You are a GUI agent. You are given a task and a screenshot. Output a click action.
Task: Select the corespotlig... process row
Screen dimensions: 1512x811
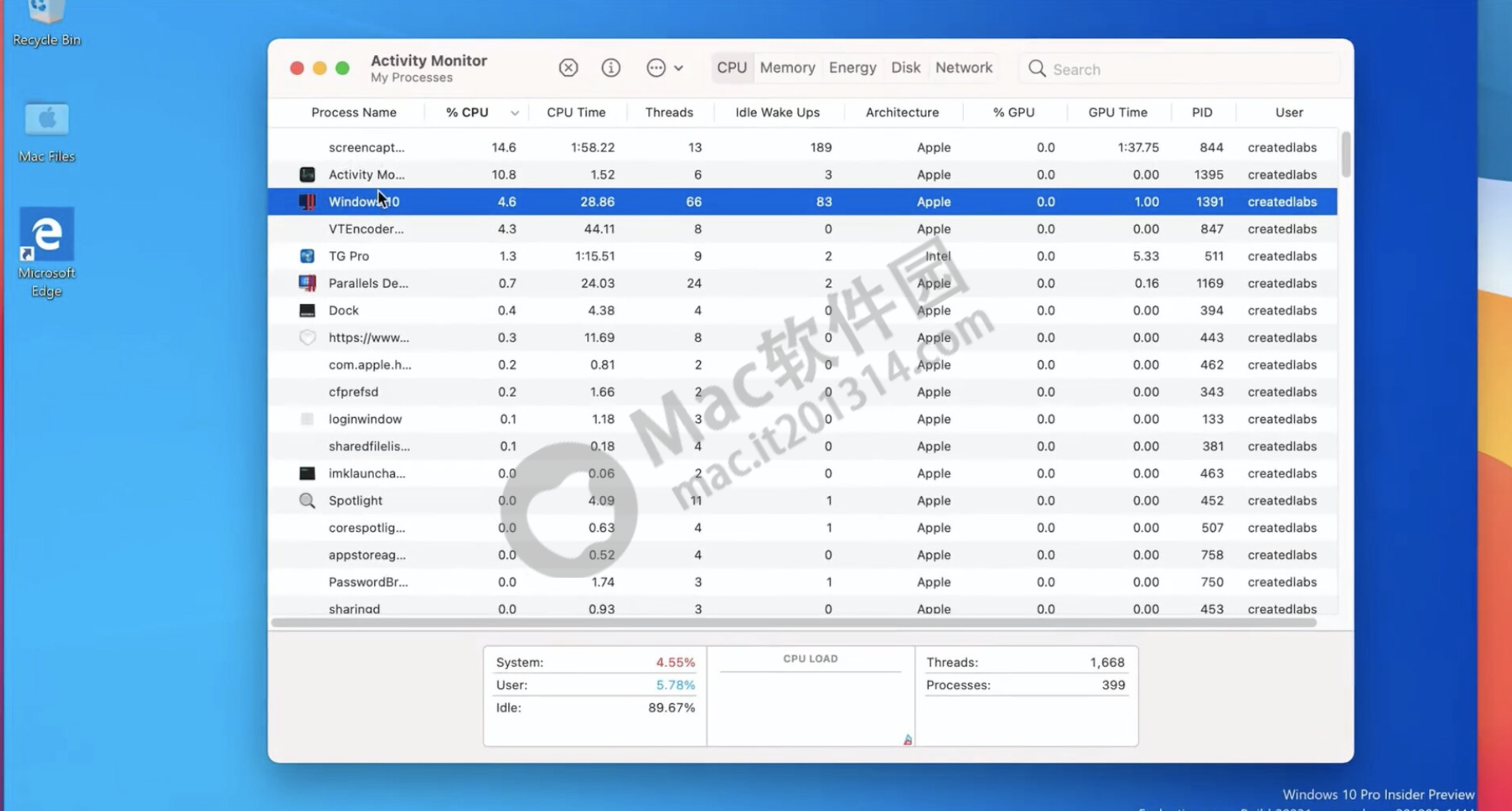803,528
